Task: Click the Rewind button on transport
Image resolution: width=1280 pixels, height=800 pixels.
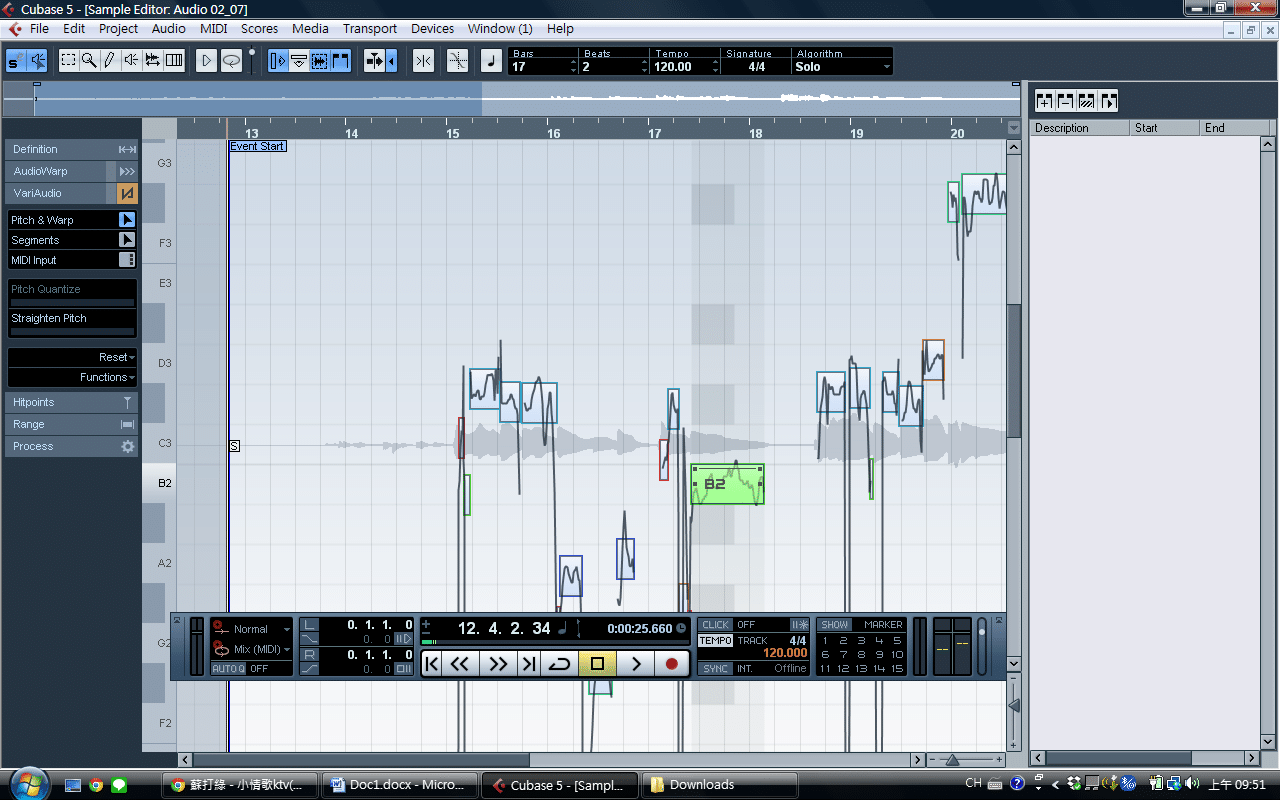Action: pos(459,663)
